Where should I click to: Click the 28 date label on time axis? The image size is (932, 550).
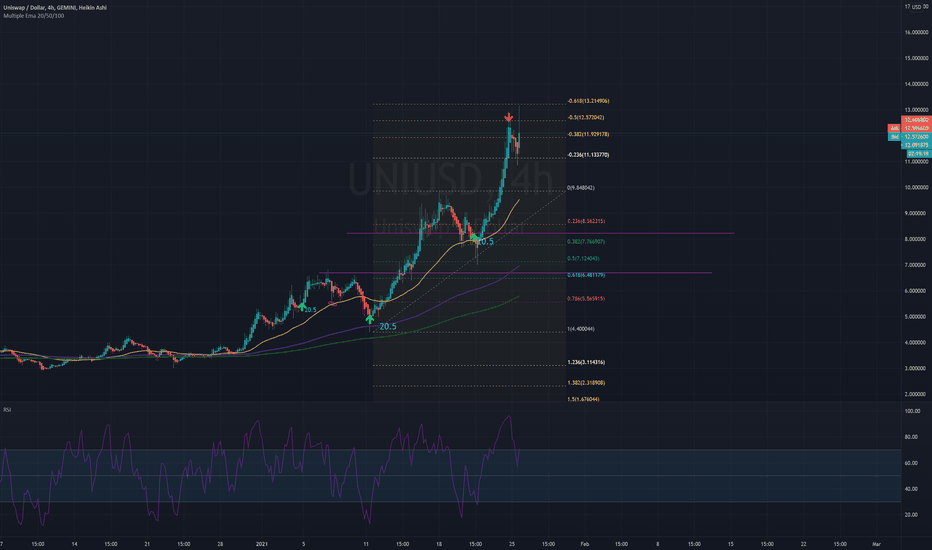[x=220, y=544]
